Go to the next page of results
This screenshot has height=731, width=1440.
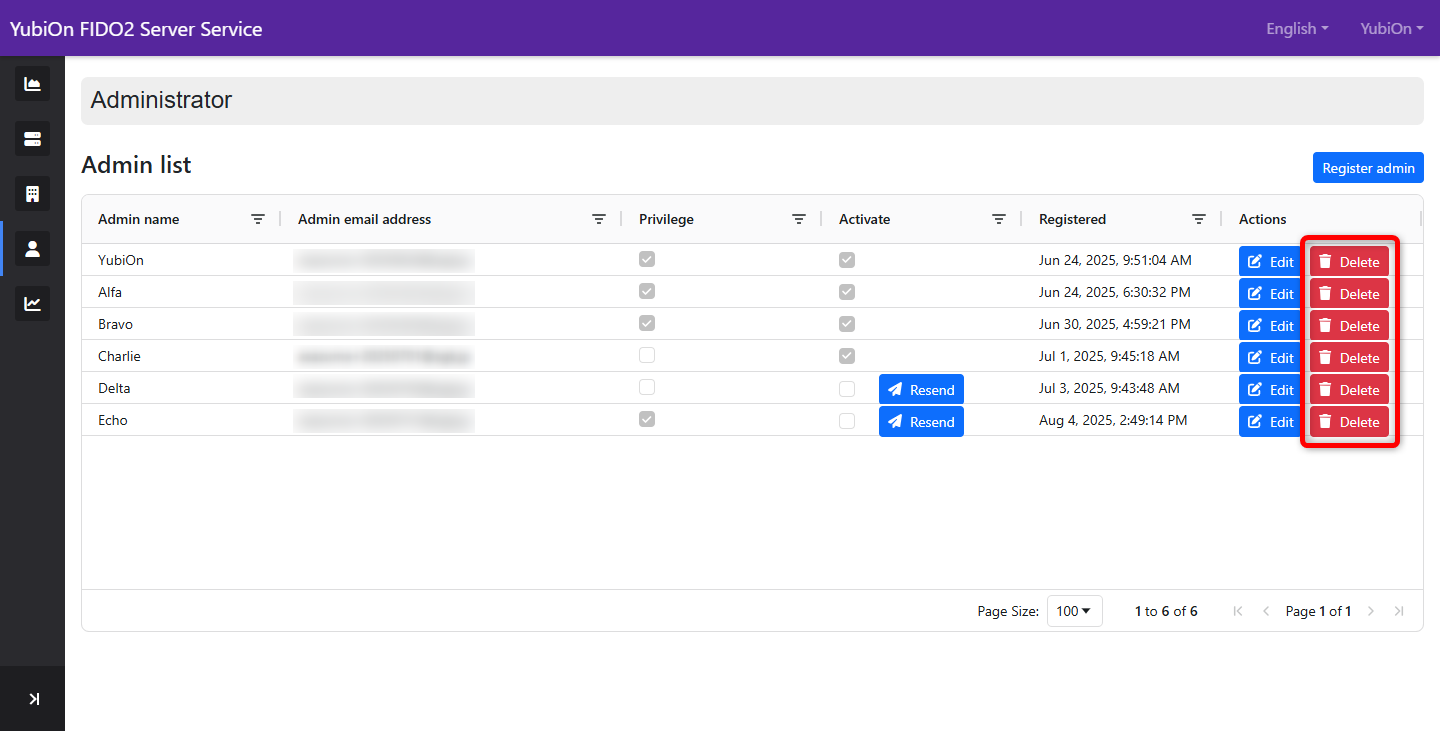1371,611
